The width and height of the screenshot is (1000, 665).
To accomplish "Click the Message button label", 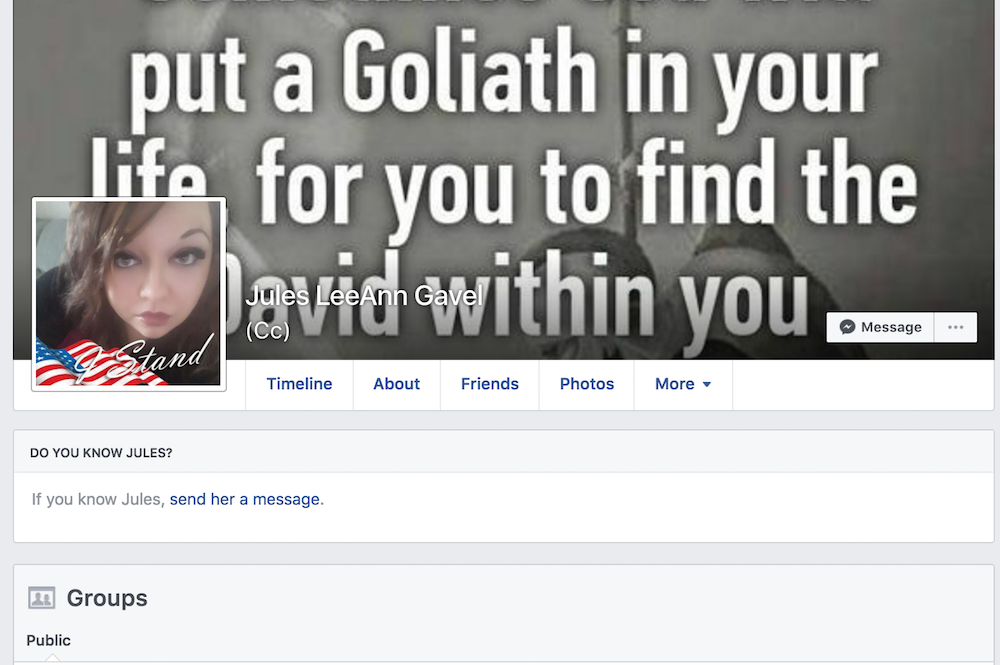I will pos(891,327).
